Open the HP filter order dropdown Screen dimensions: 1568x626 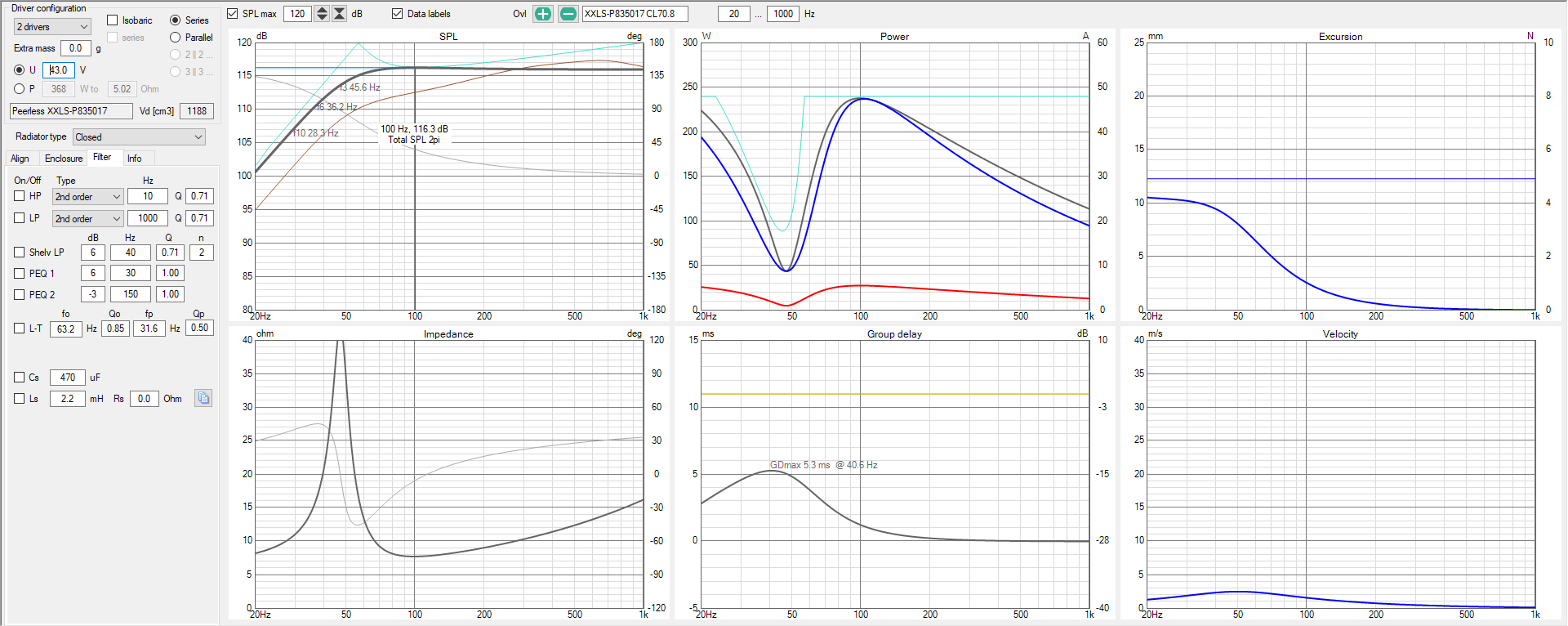click(88, 197)
